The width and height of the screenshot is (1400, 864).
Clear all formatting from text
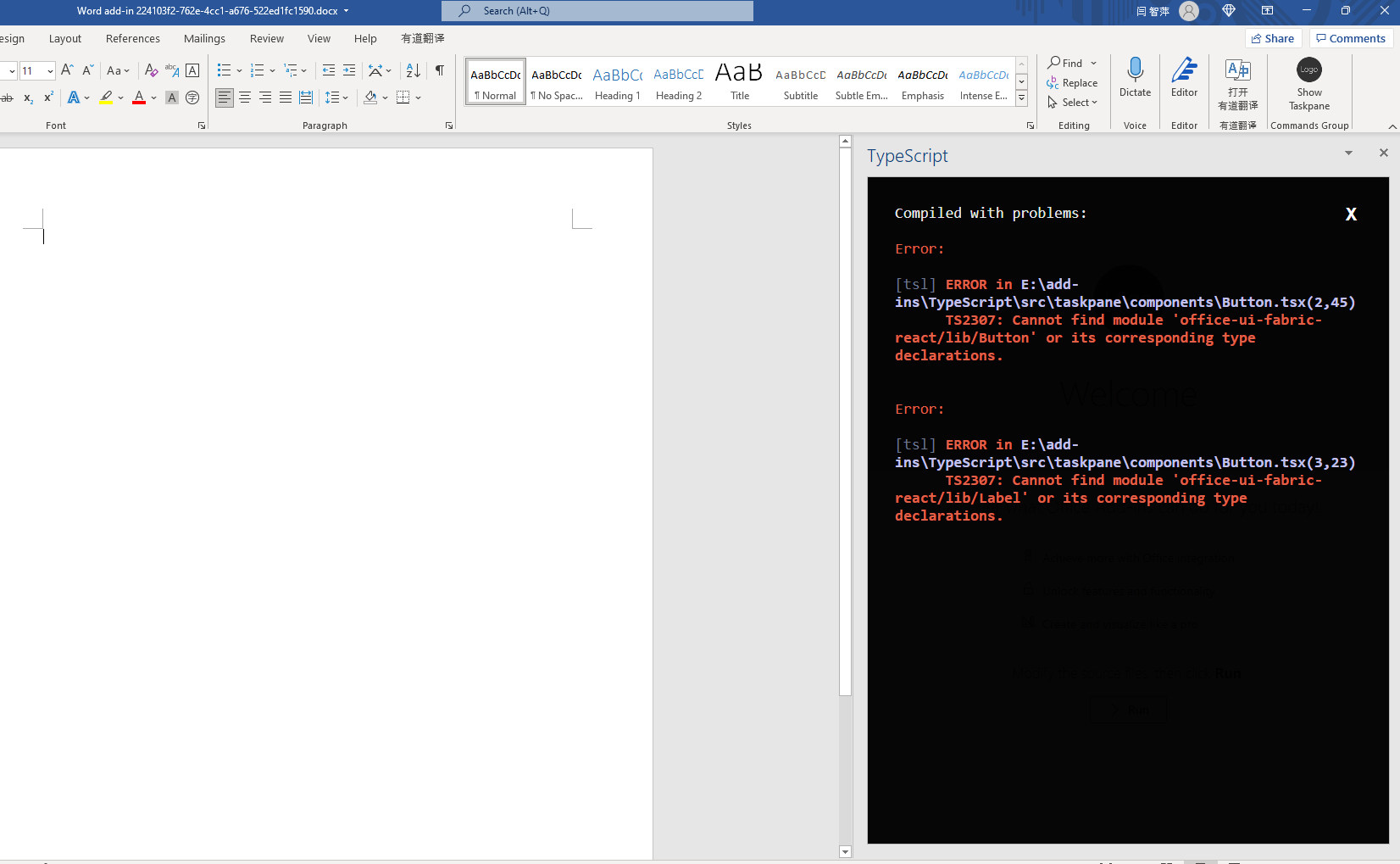point(150,70)
